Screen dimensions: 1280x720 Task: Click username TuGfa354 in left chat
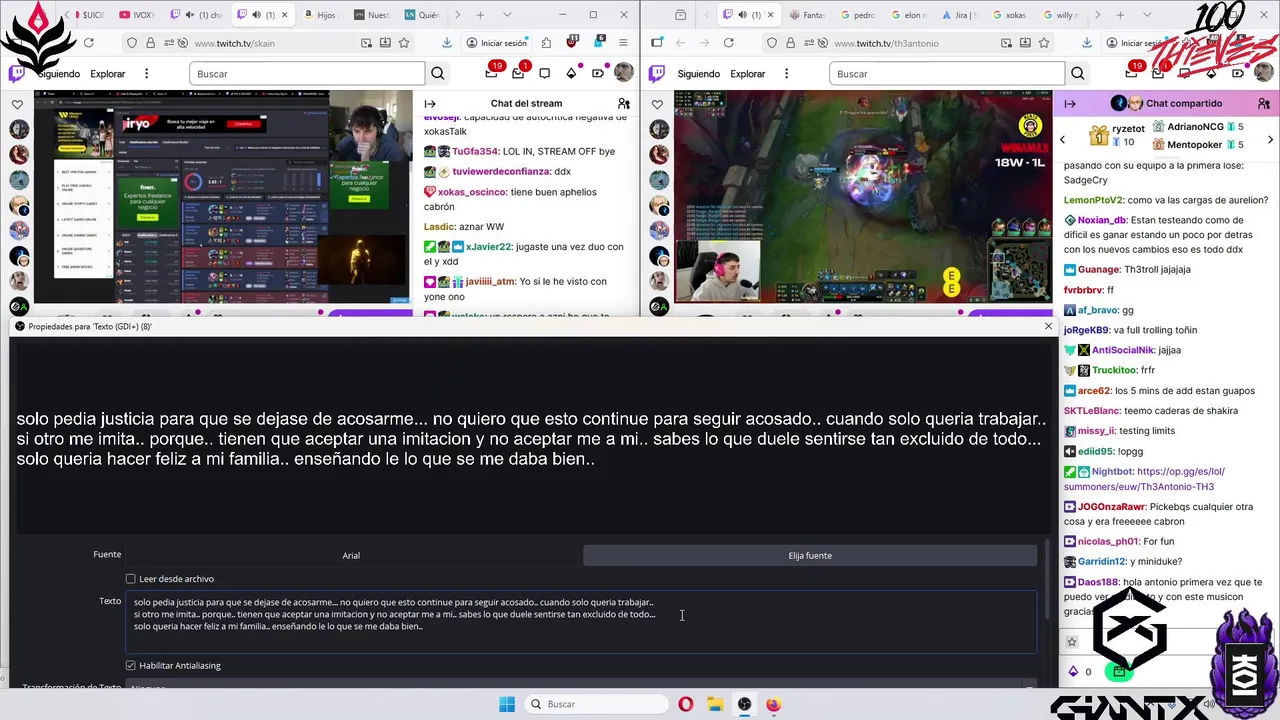[475, 151]
